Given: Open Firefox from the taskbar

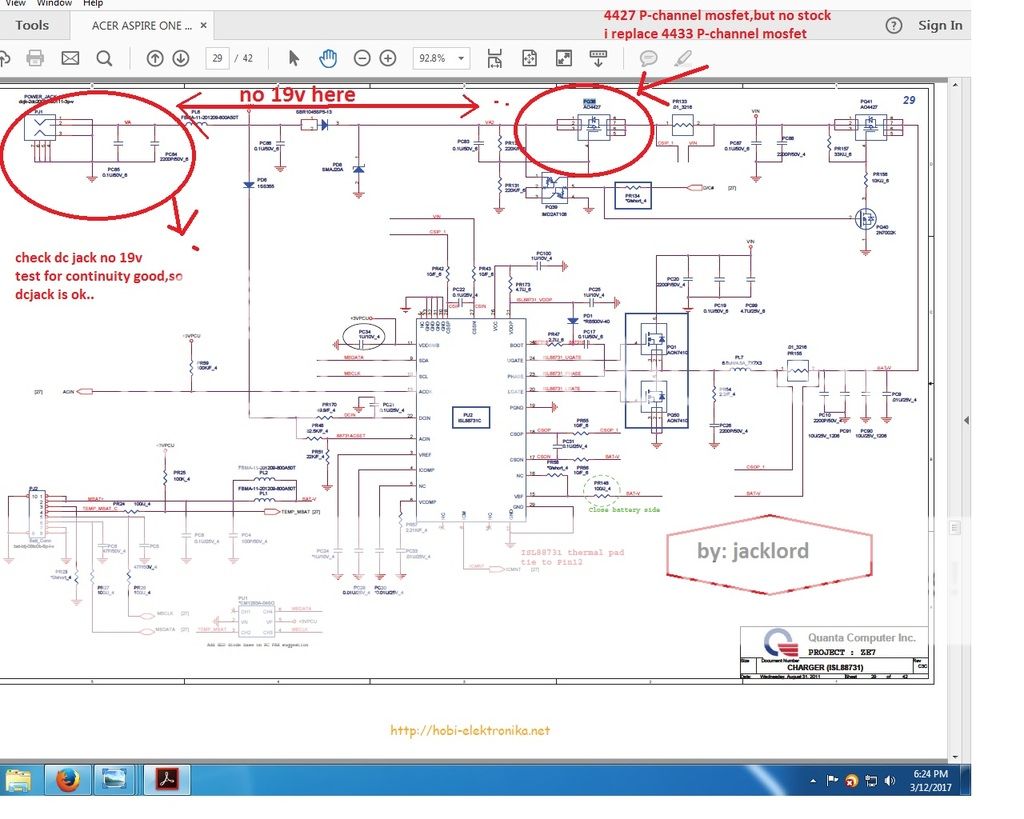Looking at the screenshot, I should tap(68, 780).
